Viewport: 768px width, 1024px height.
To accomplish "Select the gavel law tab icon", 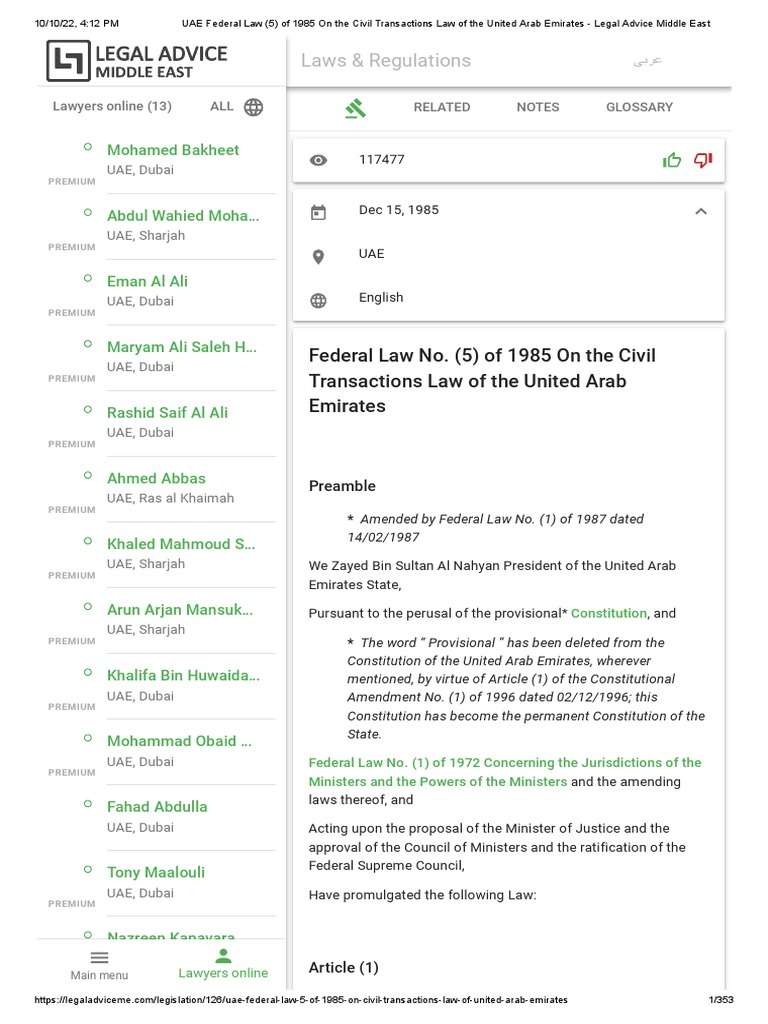I will 354,108.
